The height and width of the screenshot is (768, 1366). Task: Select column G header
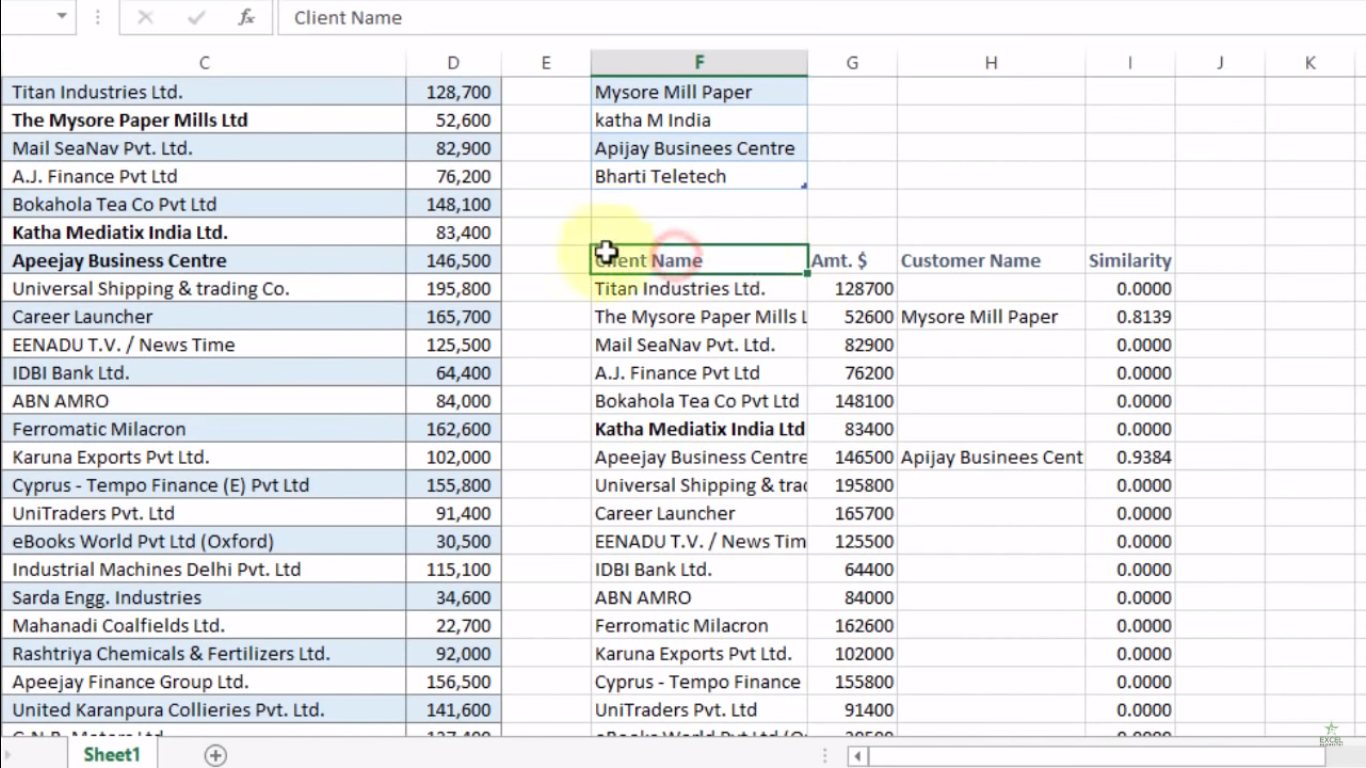[x=852, y=63]
